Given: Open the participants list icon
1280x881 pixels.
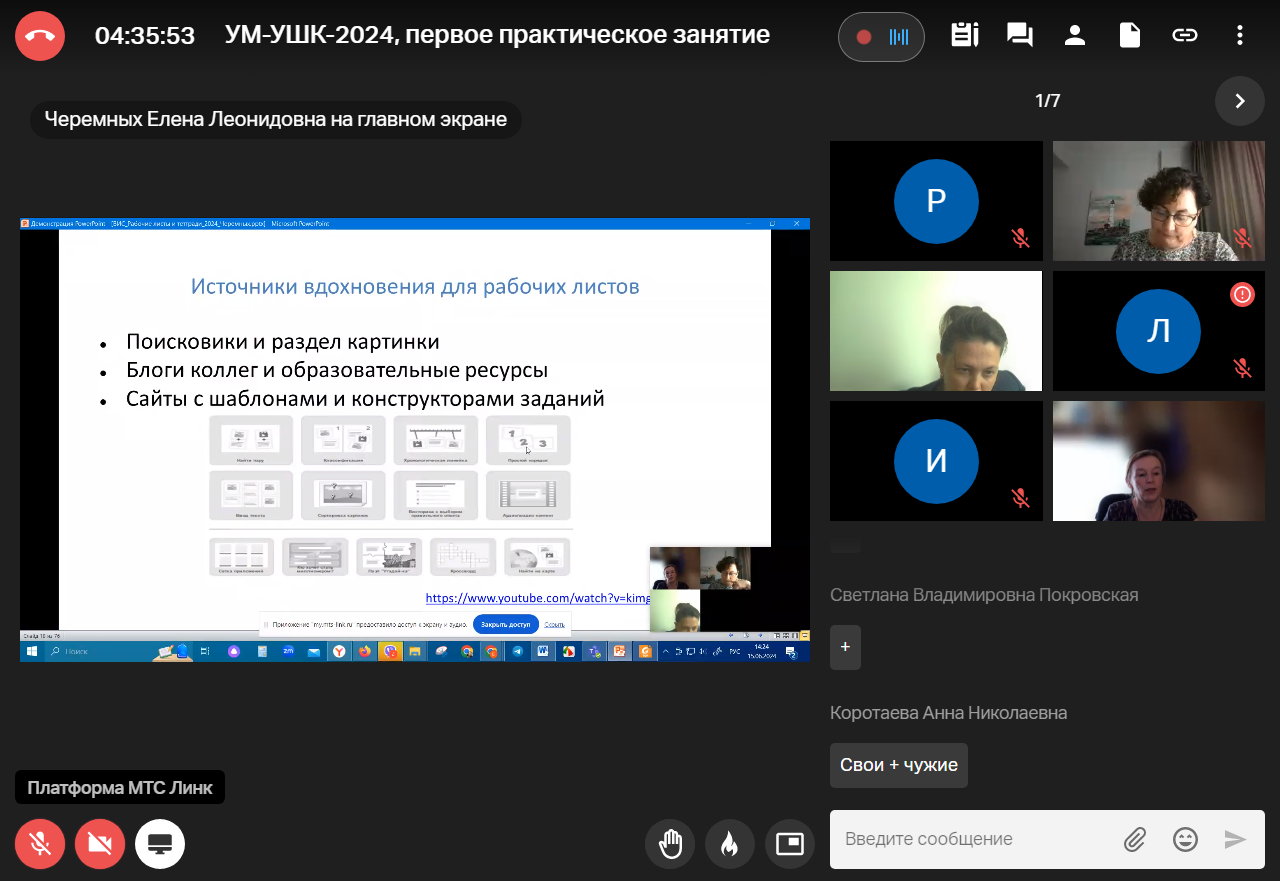Looking at the screenshot, I should pos(1075,36).
